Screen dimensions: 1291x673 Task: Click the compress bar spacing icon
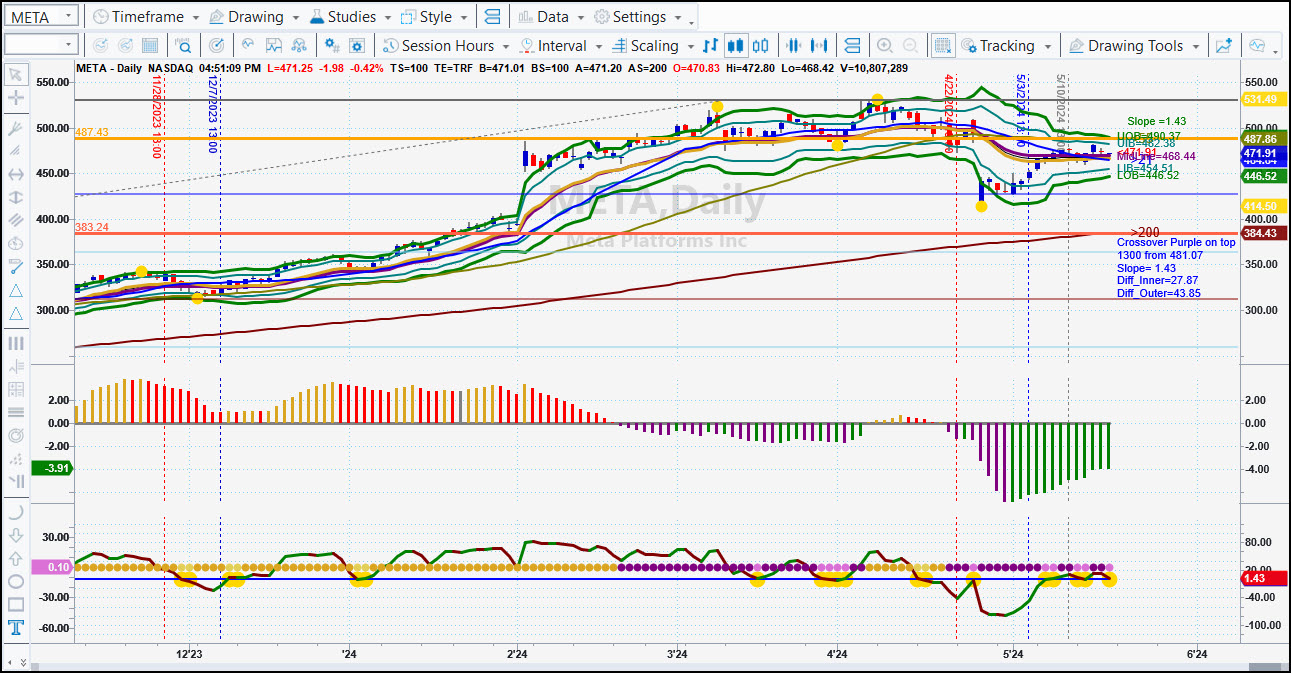795,45
